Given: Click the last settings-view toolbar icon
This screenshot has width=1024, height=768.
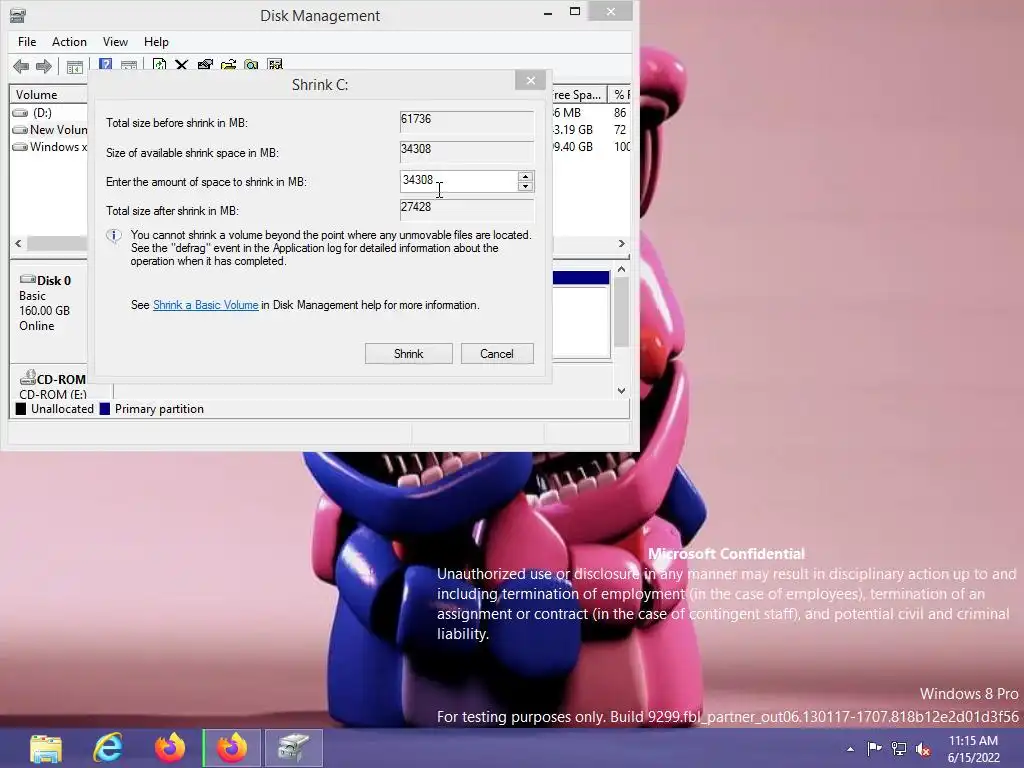Looking at the screenshot, I should [275, 64].
